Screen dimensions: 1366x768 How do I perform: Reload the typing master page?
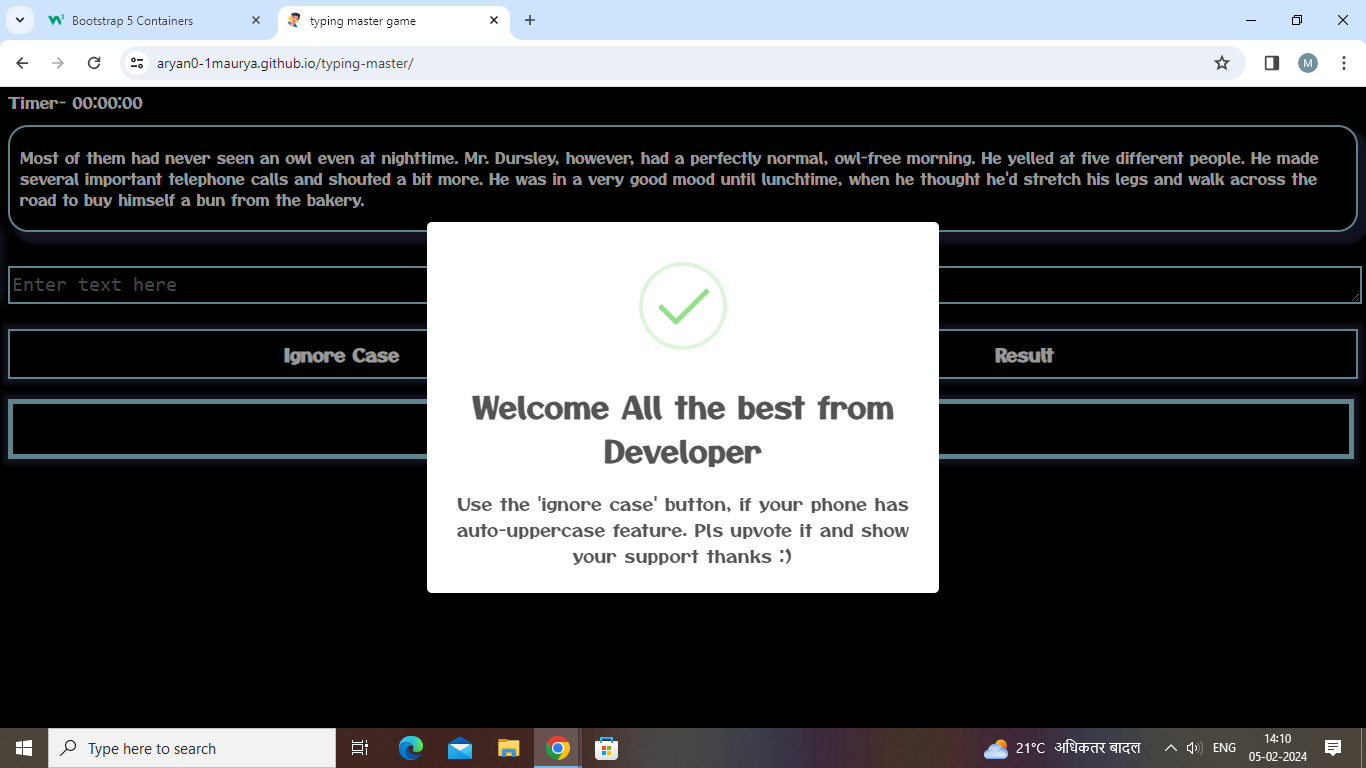click(94, 63)
